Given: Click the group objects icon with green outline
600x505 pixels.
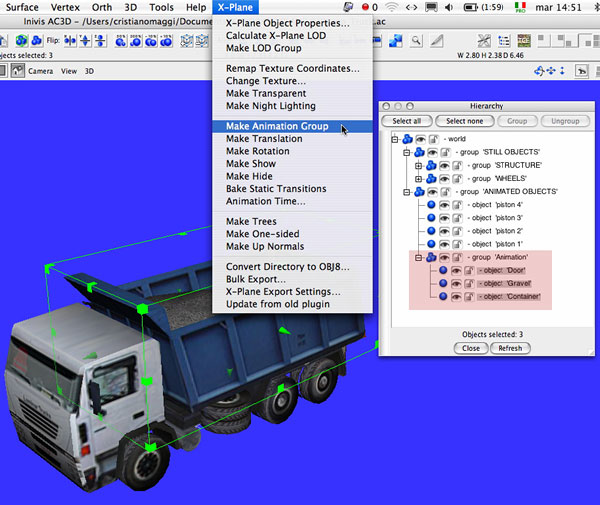Looking at the screenshot, I should coord(21,40).
